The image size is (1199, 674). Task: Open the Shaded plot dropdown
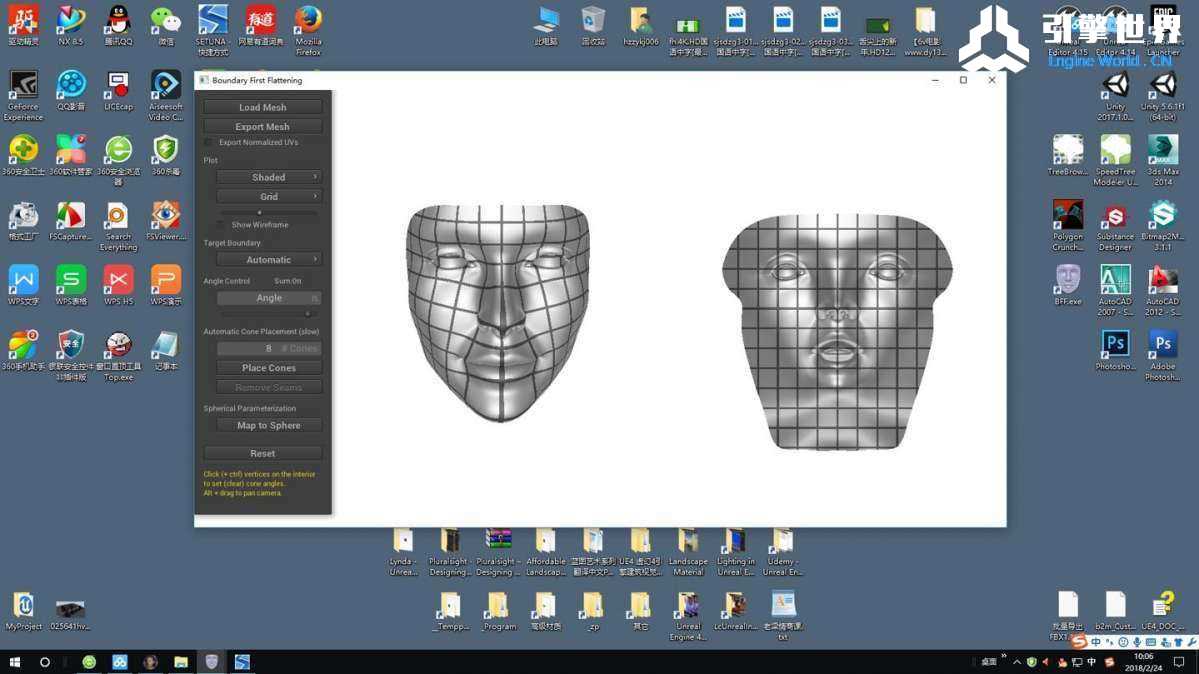(268, 177)
